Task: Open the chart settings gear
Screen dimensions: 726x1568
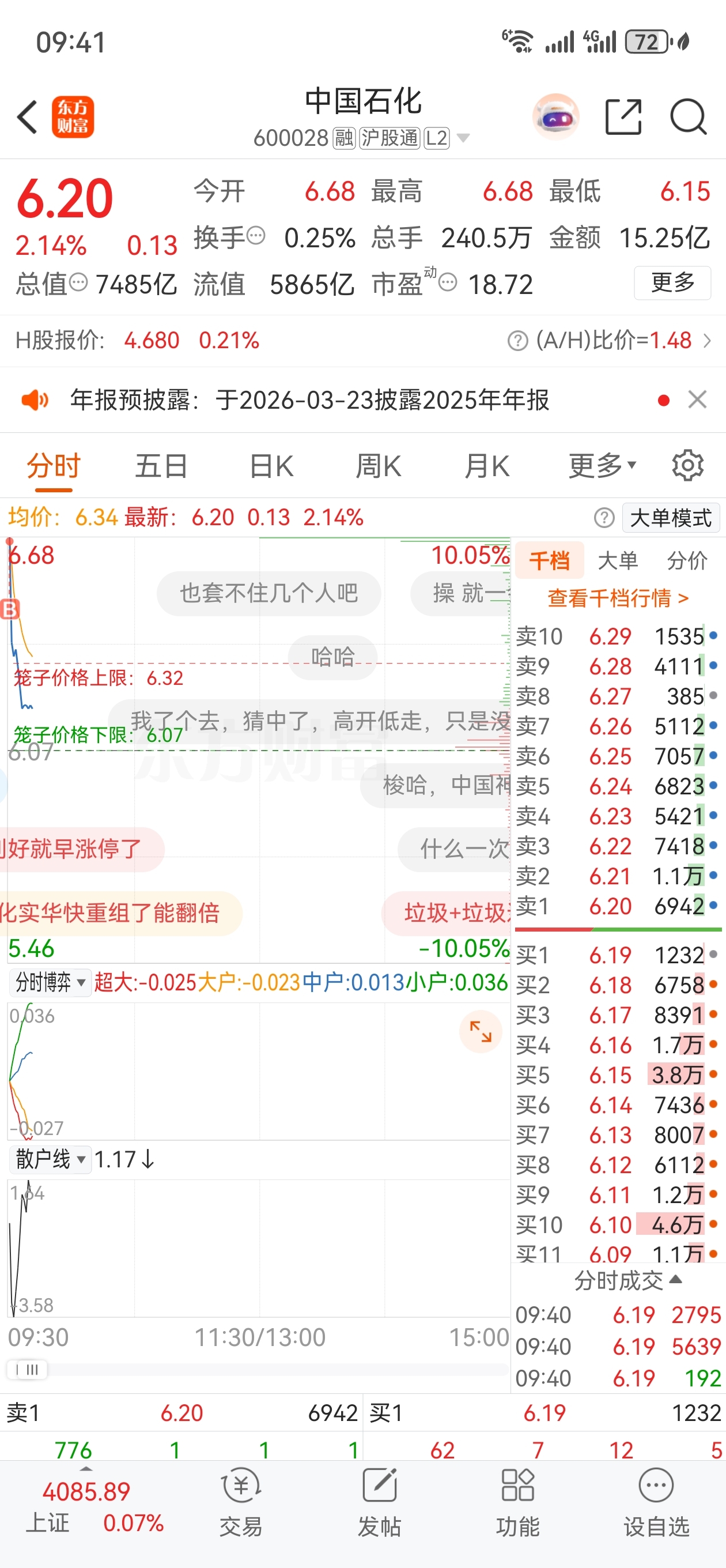Action: pos(687,466)
